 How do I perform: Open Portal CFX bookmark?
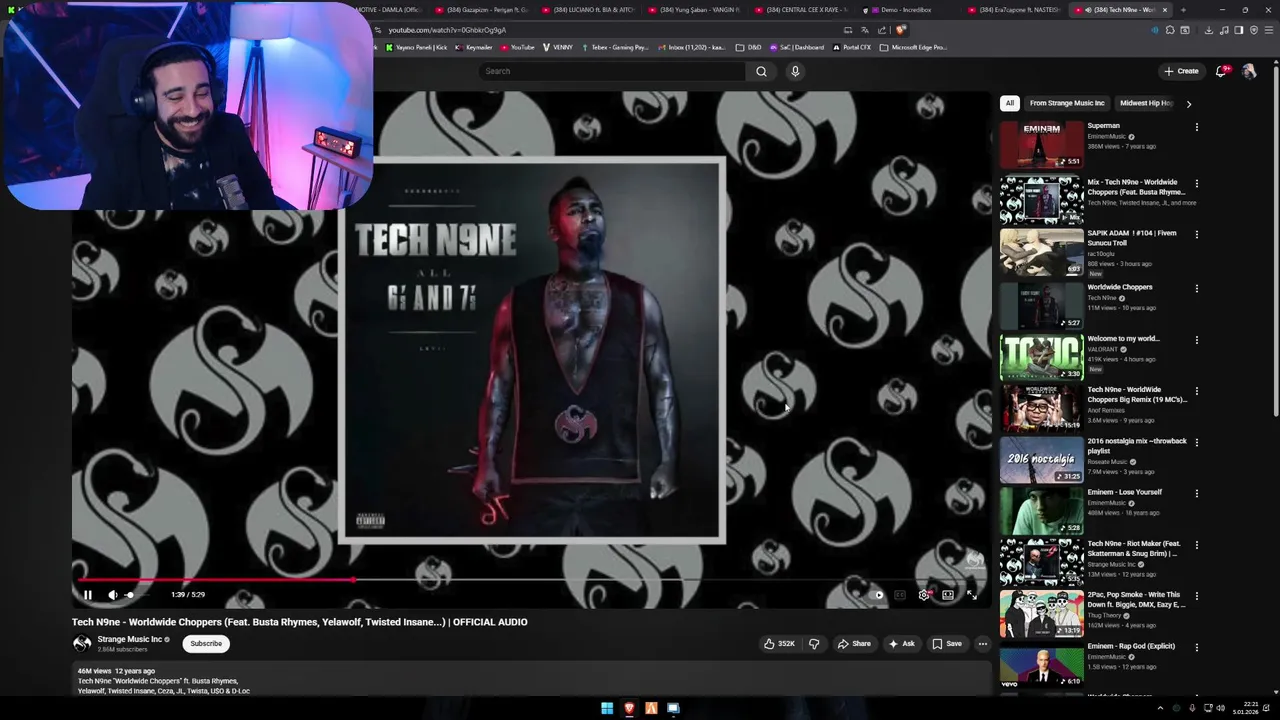pyautogui.click(x=851, y=47)
